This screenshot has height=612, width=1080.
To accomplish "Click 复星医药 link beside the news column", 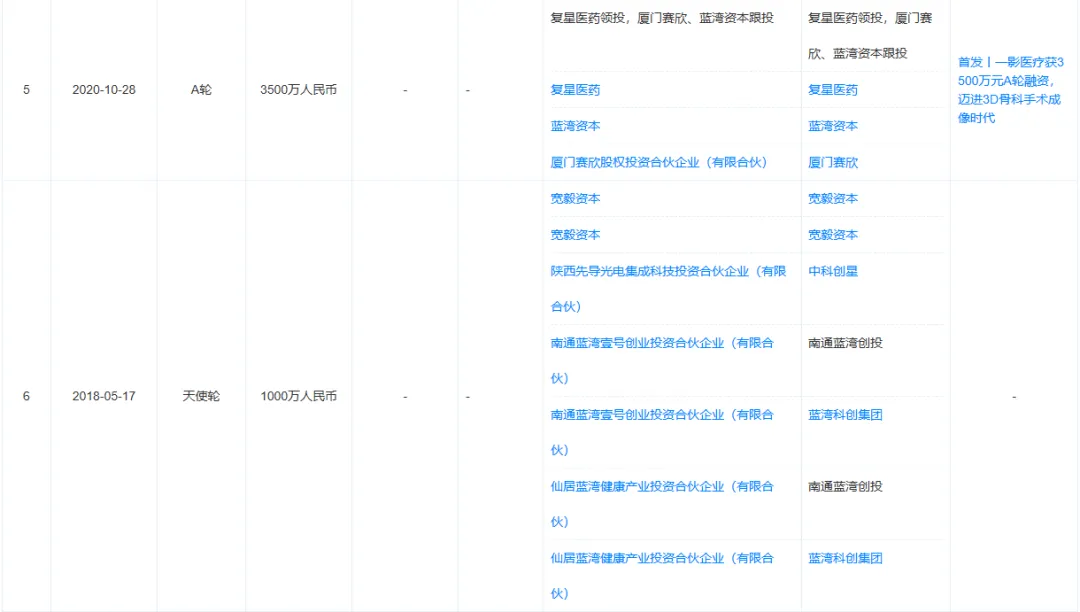I will (833, 89).
